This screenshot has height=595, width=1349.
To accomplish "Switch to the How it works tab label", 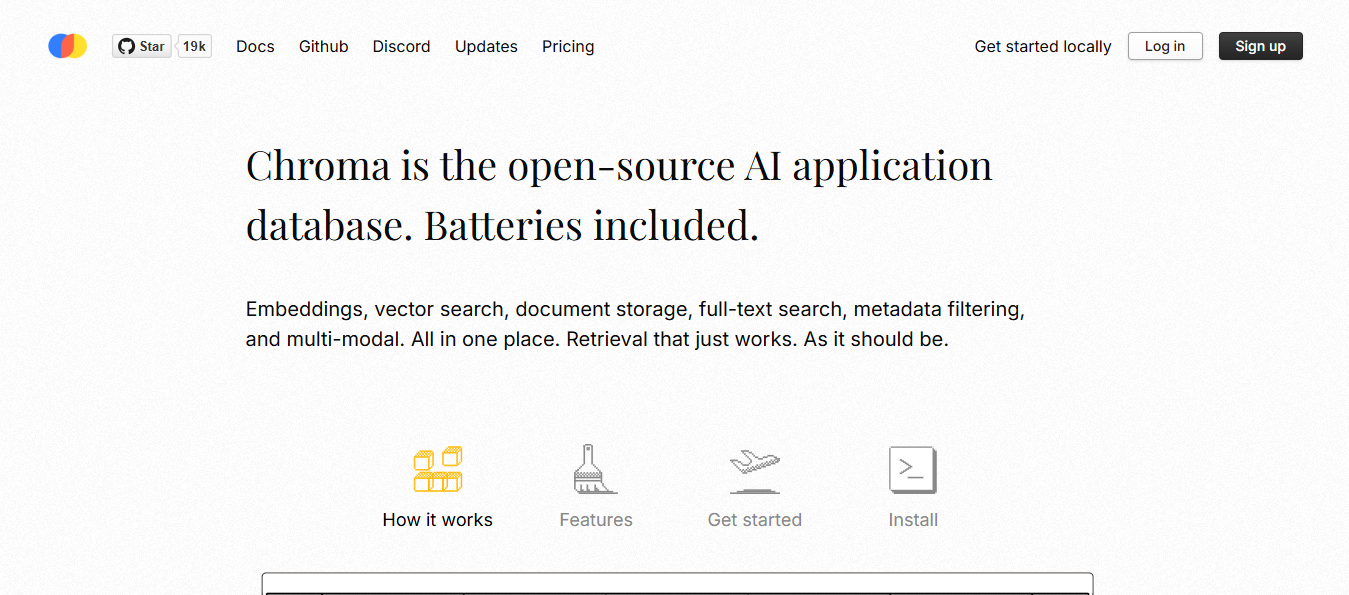I will pyautogui.click(x=438, y=520).
